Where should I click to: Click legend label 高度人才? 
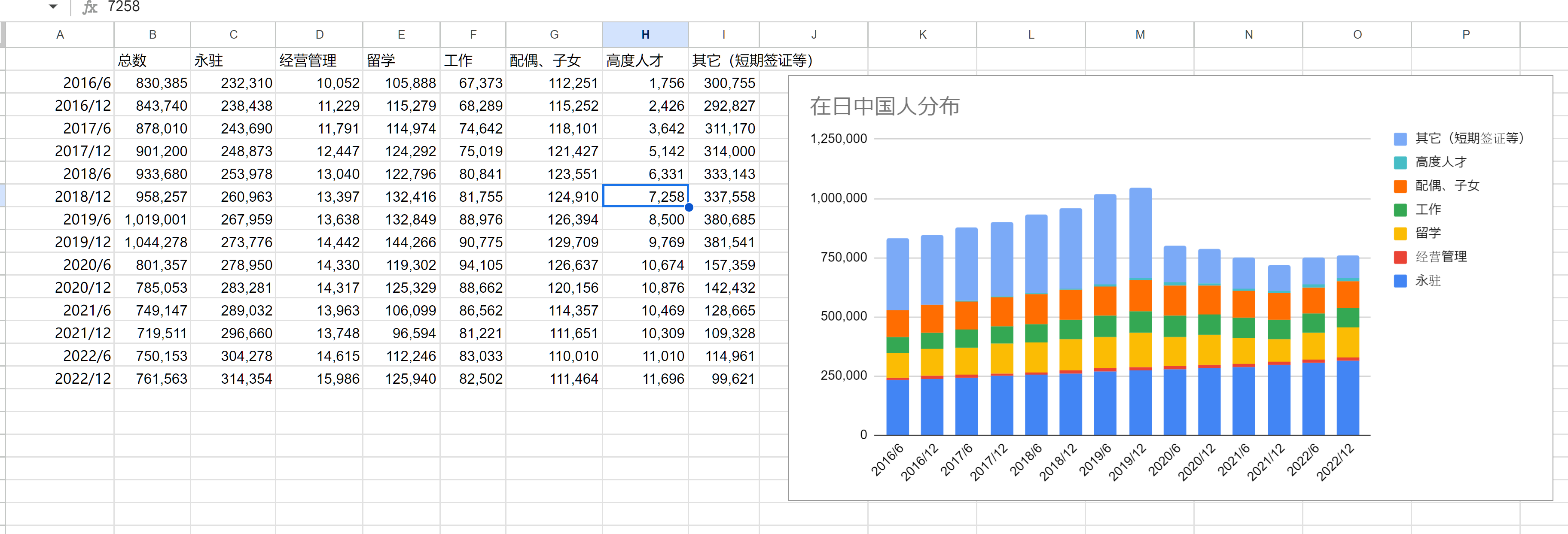click(1441, 162)
